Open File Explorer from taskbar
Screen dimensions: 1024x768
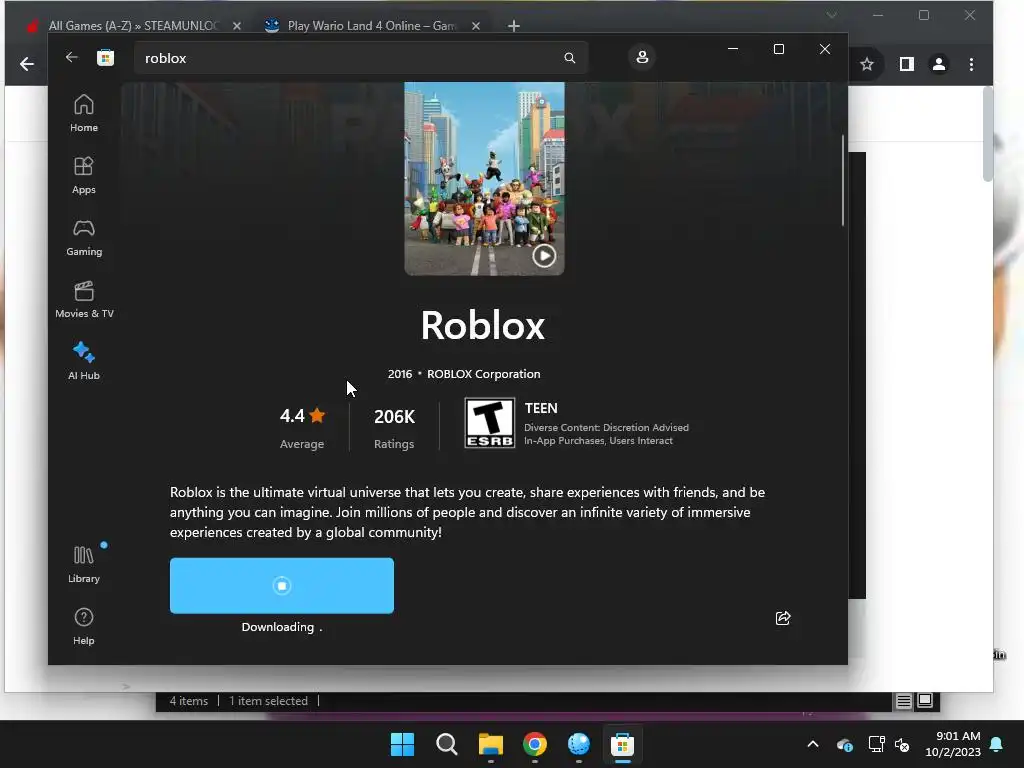[490, 744]
